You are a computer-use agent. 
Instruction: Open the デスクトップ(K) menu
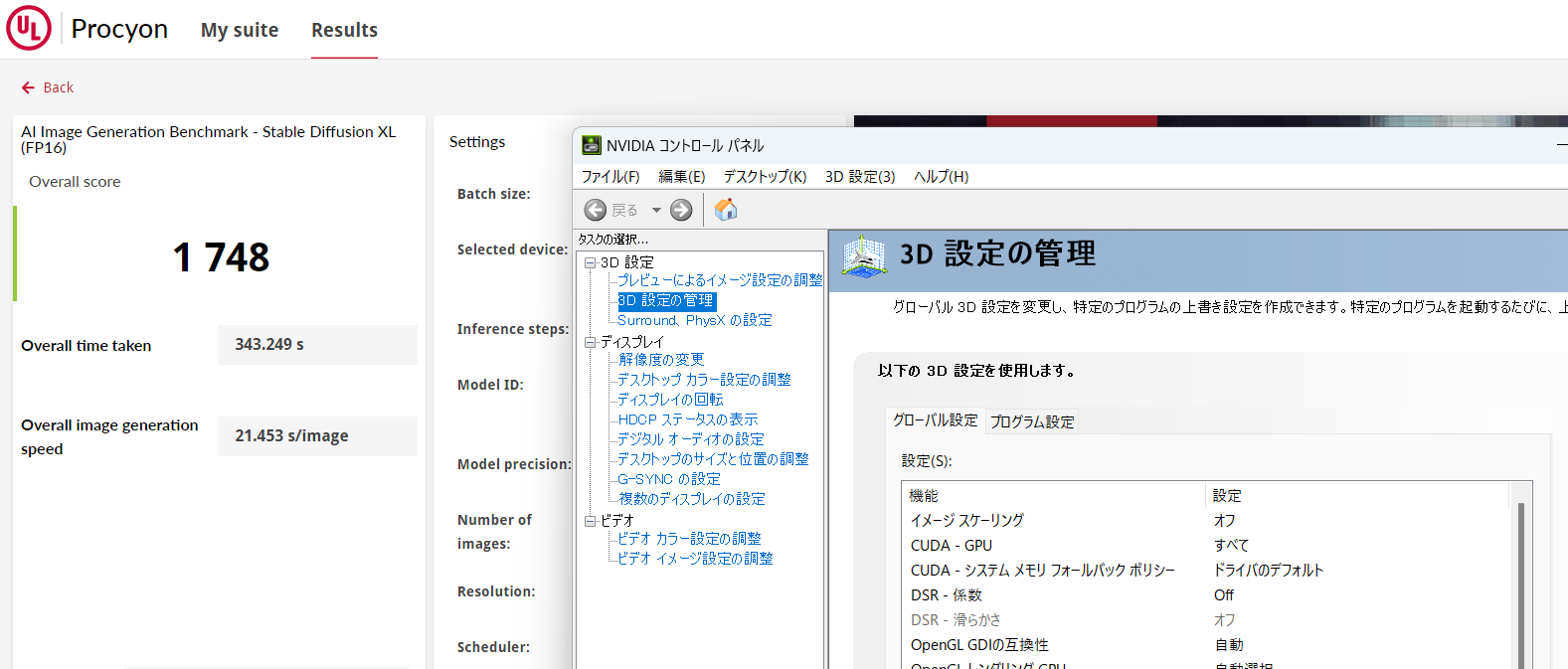pos(765,176)
